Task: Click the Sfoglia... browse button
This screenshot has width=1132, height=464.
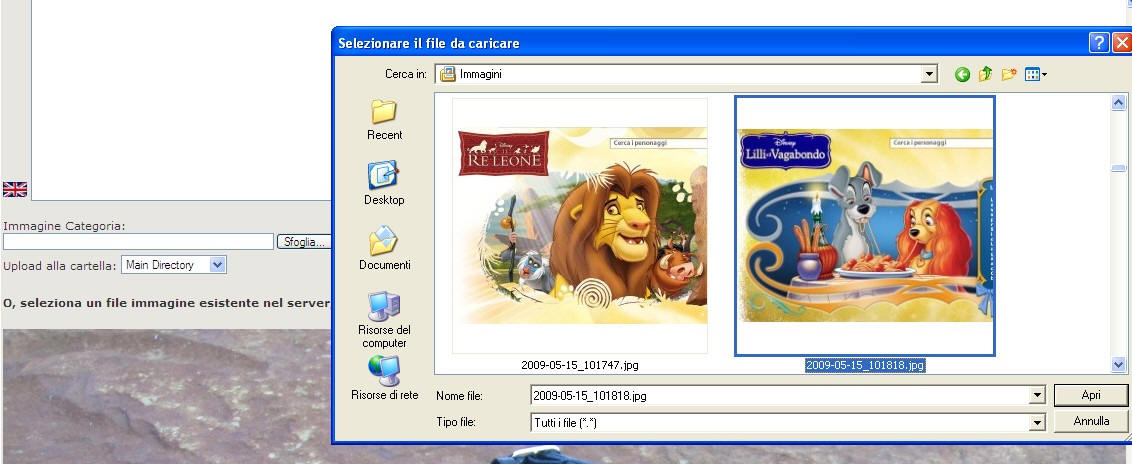Action: (x=303, y=242)
